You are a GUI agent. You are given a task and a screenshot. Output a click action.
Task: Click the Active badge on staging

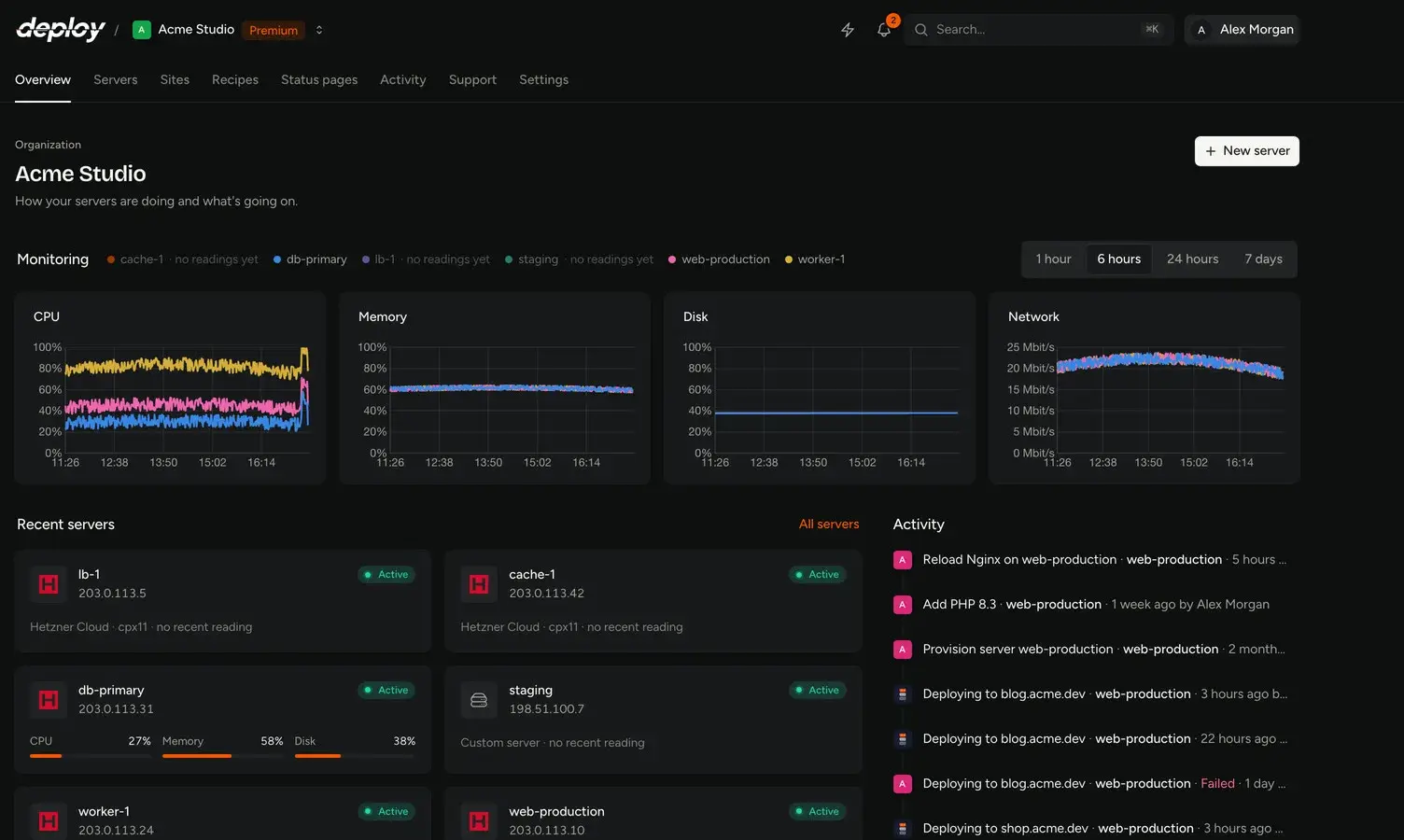[x=818, y=691]
